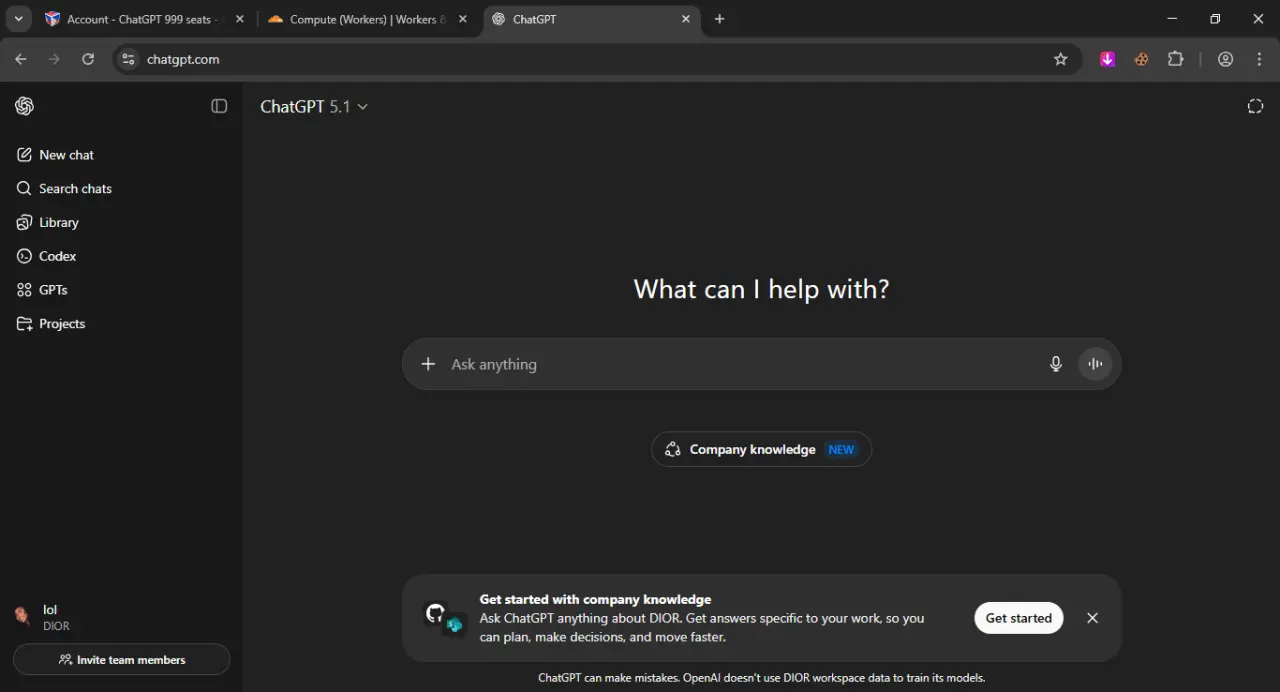
Task: Click the pink download extension icon
Action: (1107, 59)
